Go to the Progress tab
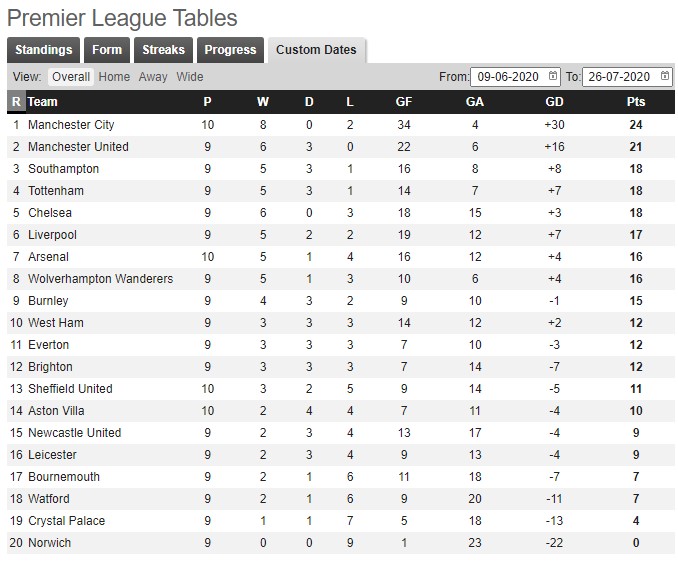Screen dimensions: 678x569 pos(230,50)
